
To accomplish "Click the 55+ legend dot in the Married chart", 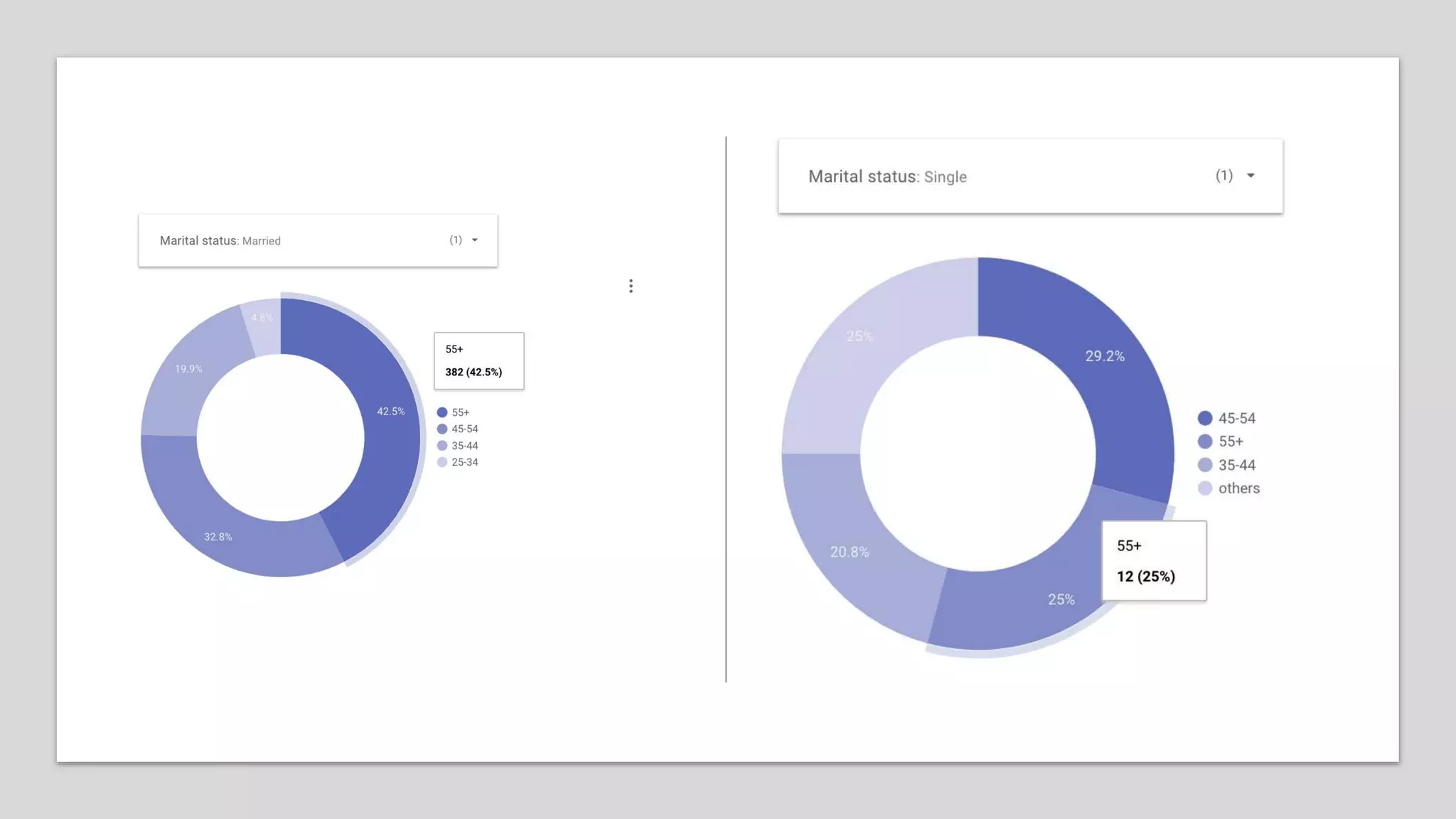I will [442, 412].
